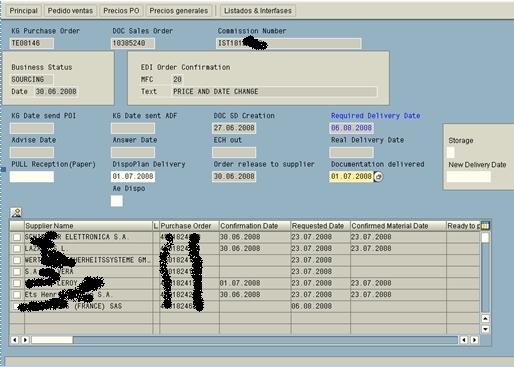
Task: Click the DOC Sales Order field
Action: [133, 43]
